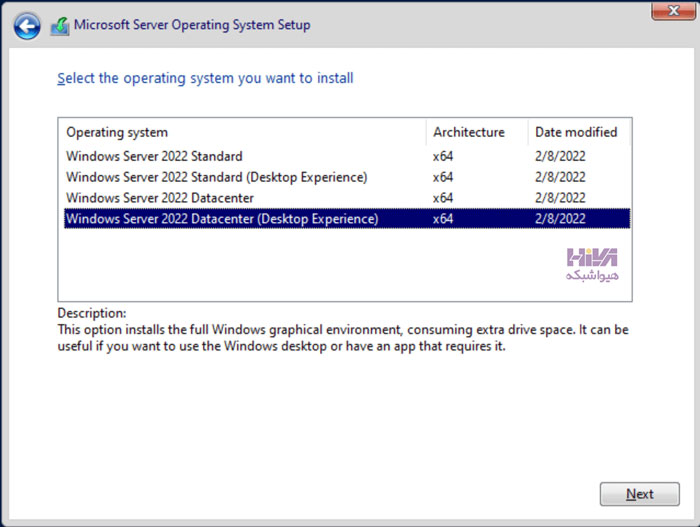Click the Architecture column header
Viewport: 700px width, 527px height.
[477, 132]
